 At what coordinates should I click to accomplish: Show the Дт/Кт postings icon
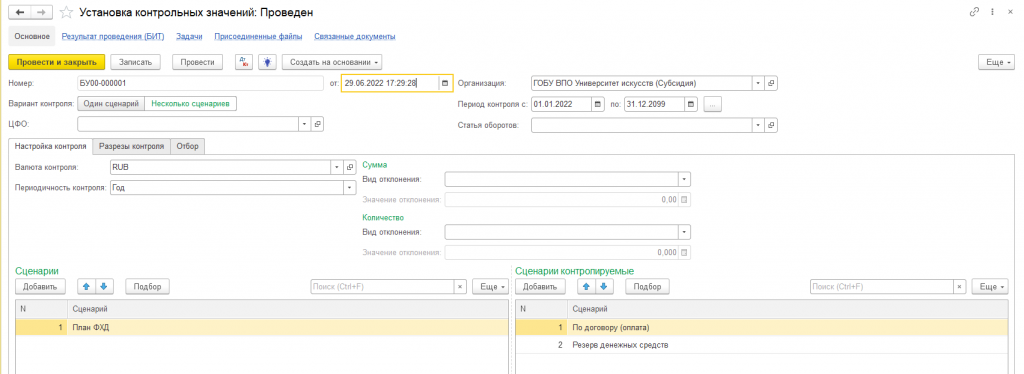(244, 62)
